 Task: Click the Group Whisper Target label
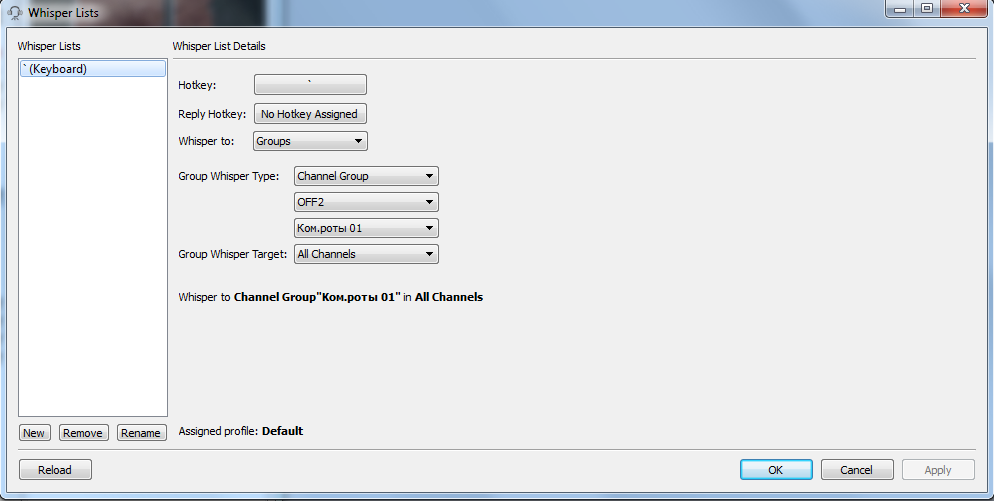coord(233,254)
